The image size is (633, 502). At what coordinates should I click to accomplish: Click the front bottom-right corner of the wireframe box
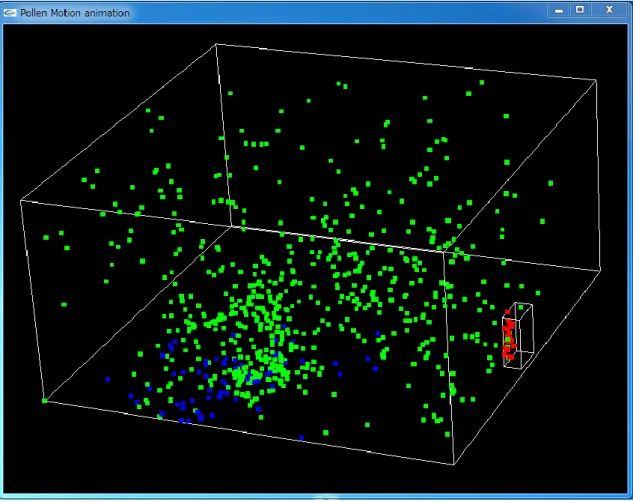(x=453, y=464)
